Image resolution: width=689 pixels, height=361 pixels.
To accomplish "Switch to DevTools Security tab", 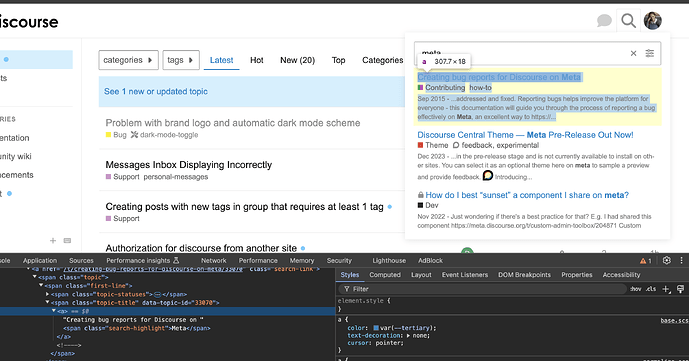I will pos(339,260).
